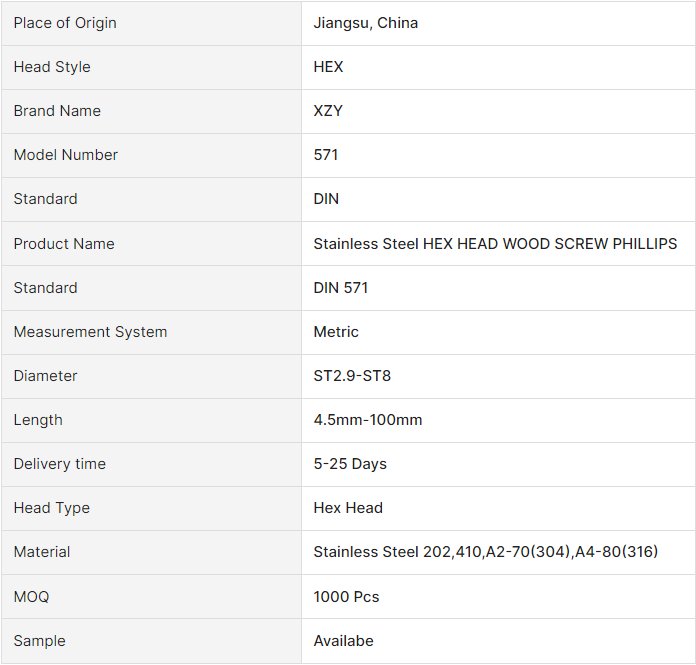Select the "XZY" brand name value
Image resolution: width=696 pixels, height=665 pixels.
pyautogui.click(x=328, y=111)
